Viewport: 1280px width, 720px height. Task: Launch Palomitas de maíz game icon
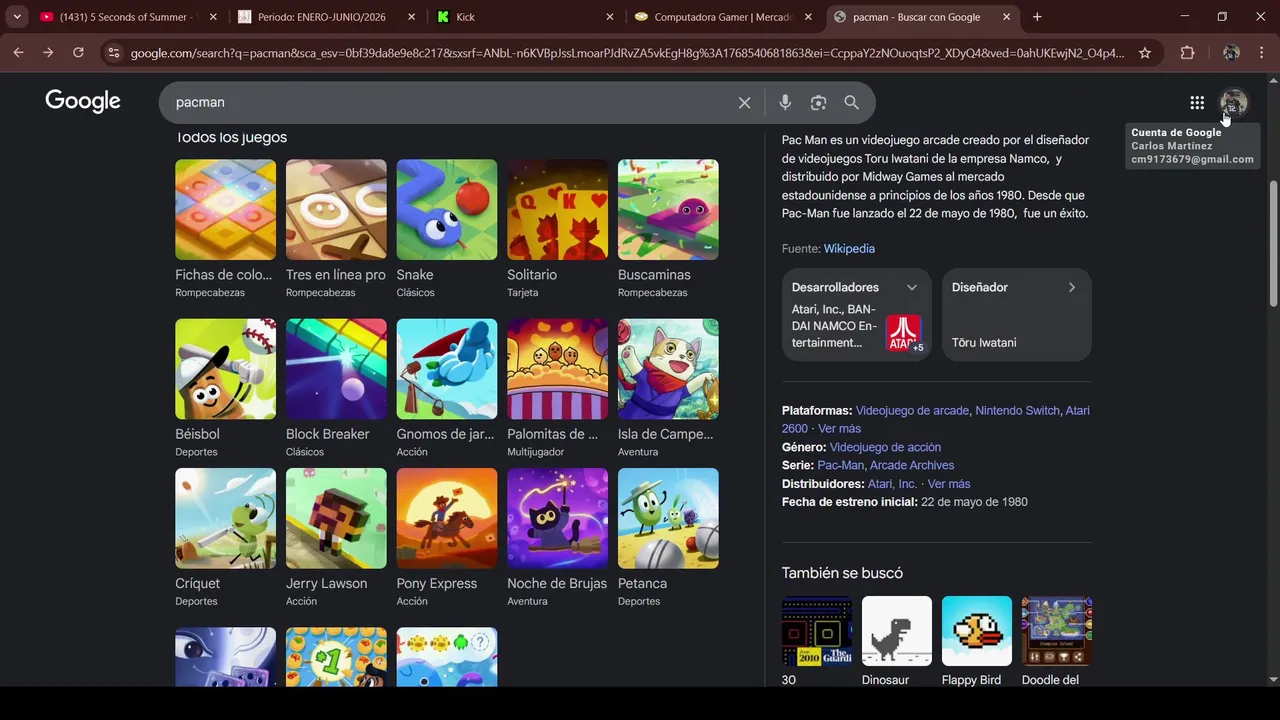[x=557, y=369]
